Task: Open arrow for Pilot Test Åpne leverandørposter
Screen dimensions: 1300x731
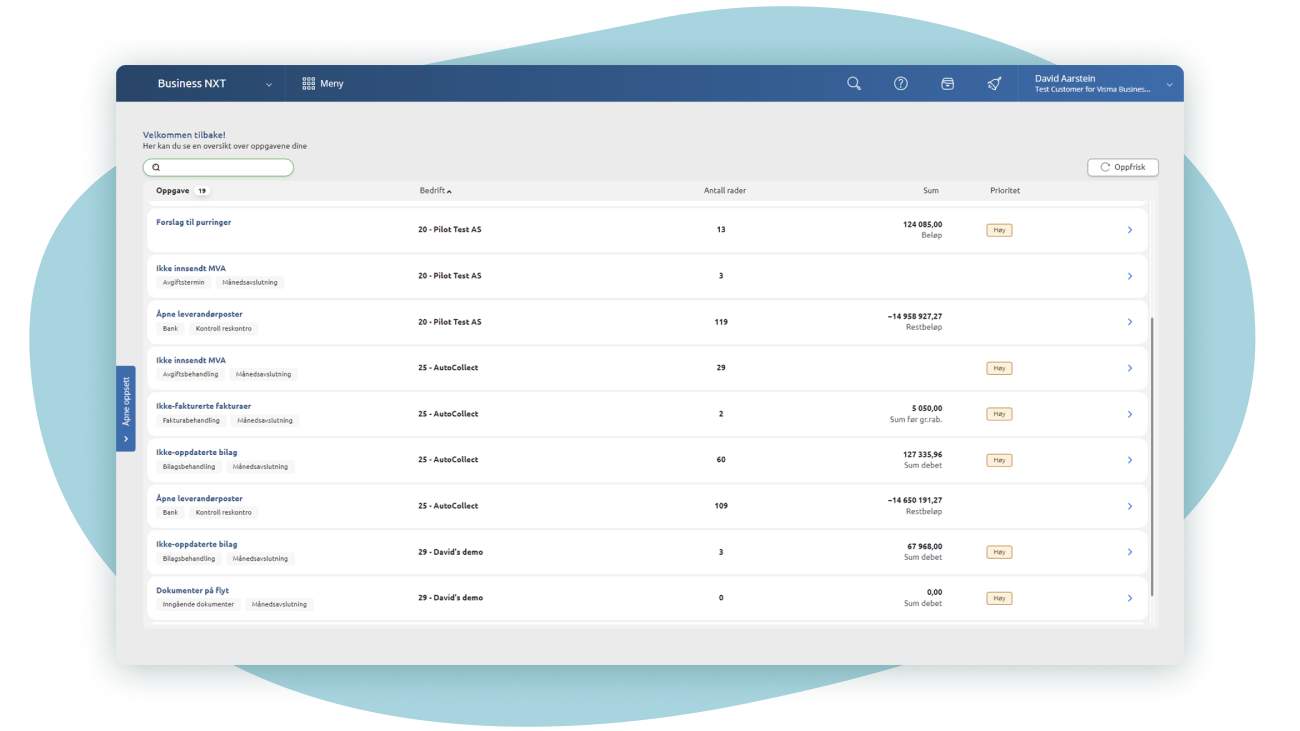Action: coord(1130,322)
